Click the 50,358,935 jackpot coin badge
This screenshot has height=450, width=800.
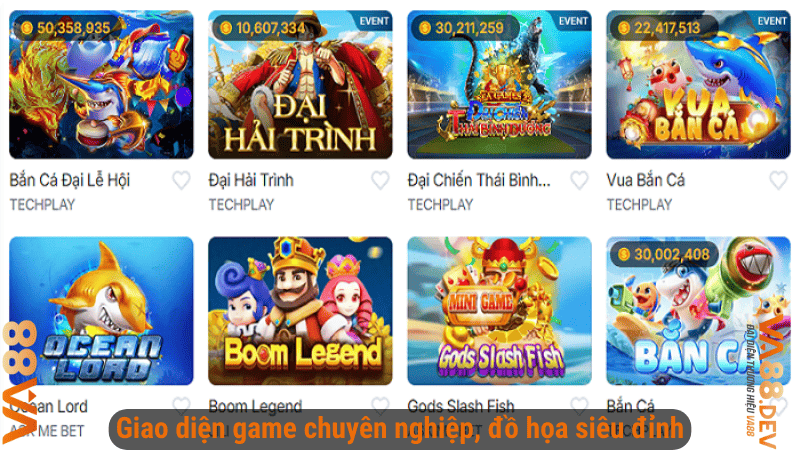tap(66, 28)
